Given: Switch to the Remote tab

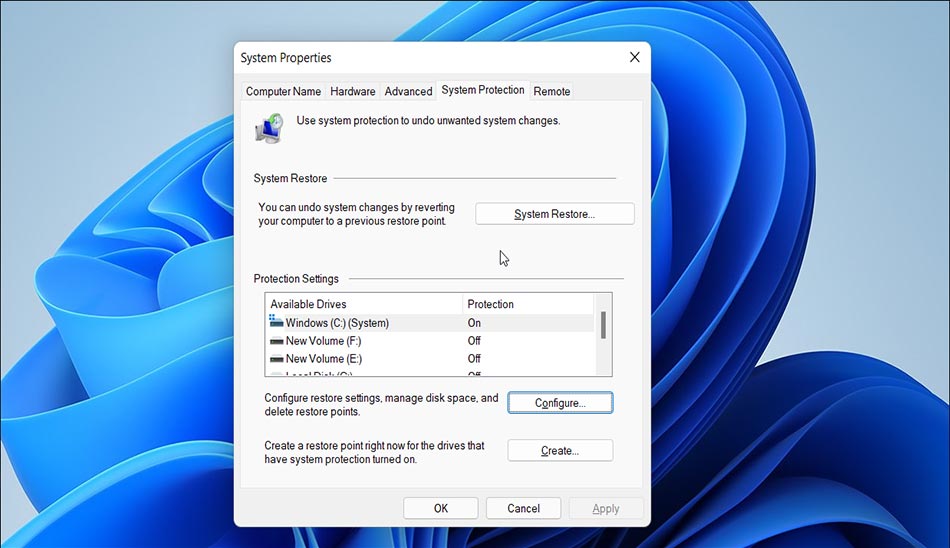Looking at the screenshot, I should coord(551,91).
